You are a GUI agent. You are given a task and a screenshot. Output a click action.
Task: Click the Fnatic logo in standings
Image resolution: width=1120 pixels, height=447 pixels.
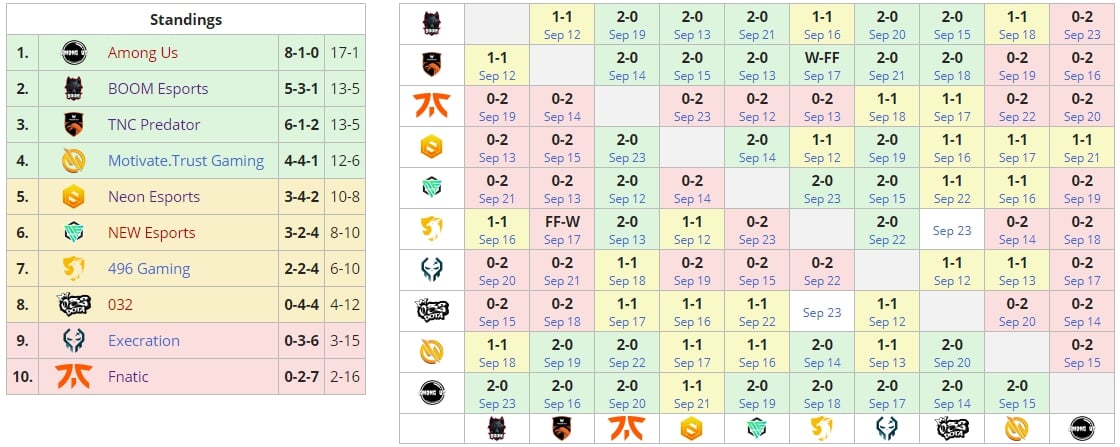pyautogui.click(x=74, y=377)
